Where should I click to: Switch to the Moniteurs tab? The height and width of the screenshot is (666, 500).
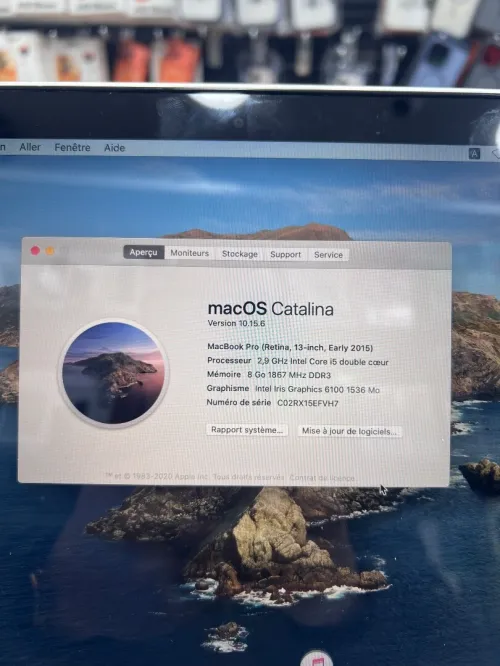[189, 253]
